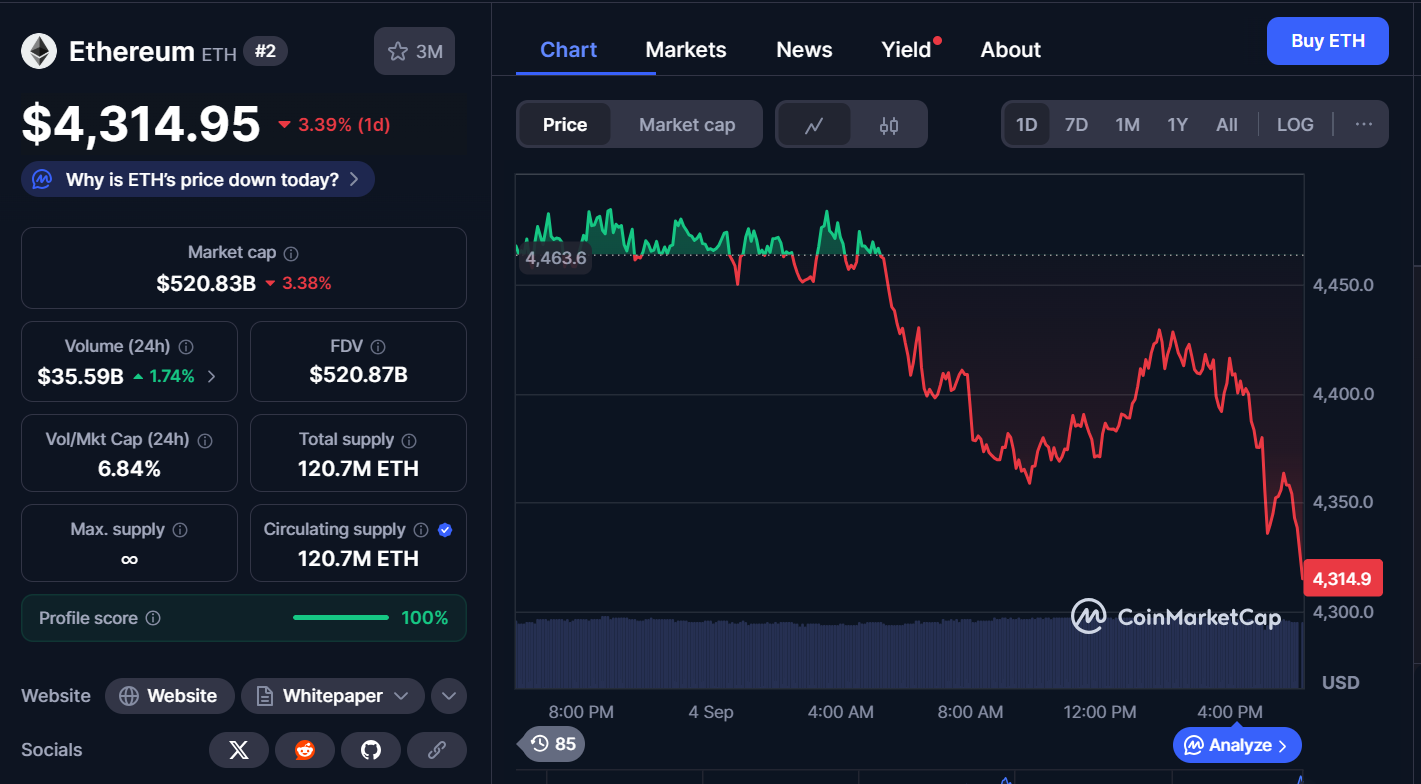Click the $520.83B market cap value
Screen dimensions: 1421x784
206,283
